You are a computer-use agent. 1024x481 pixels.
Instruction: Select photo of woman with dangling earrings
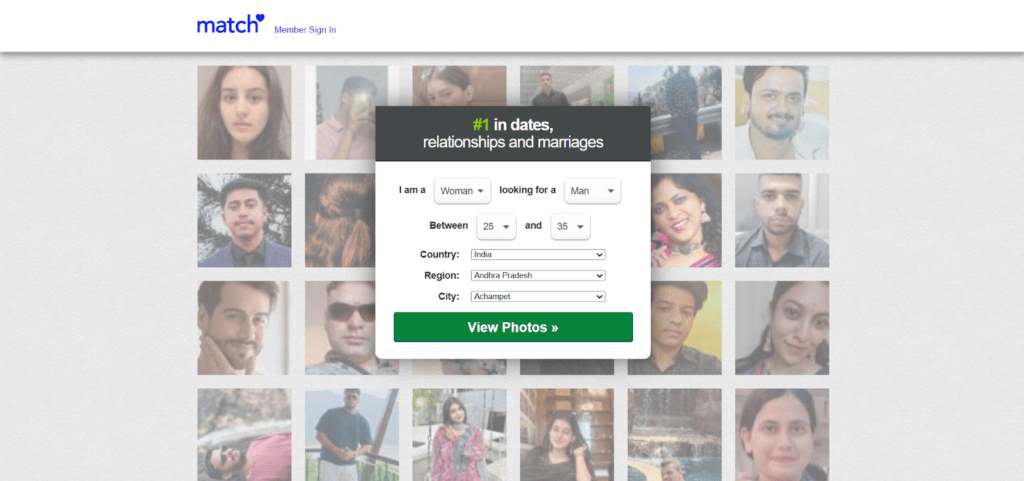click(782, 328)
